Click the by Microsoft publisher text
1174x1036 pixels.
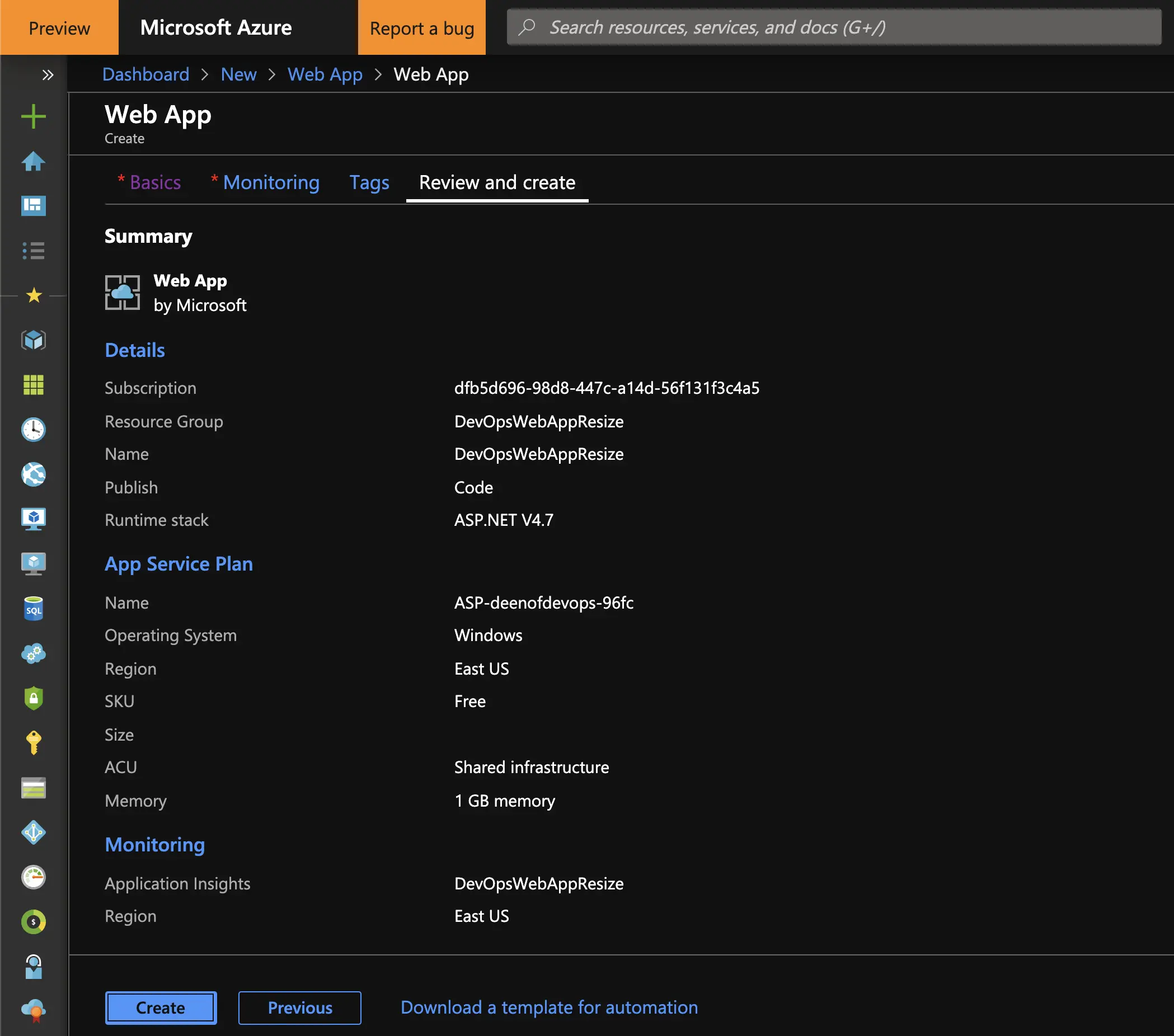point(200,305)
